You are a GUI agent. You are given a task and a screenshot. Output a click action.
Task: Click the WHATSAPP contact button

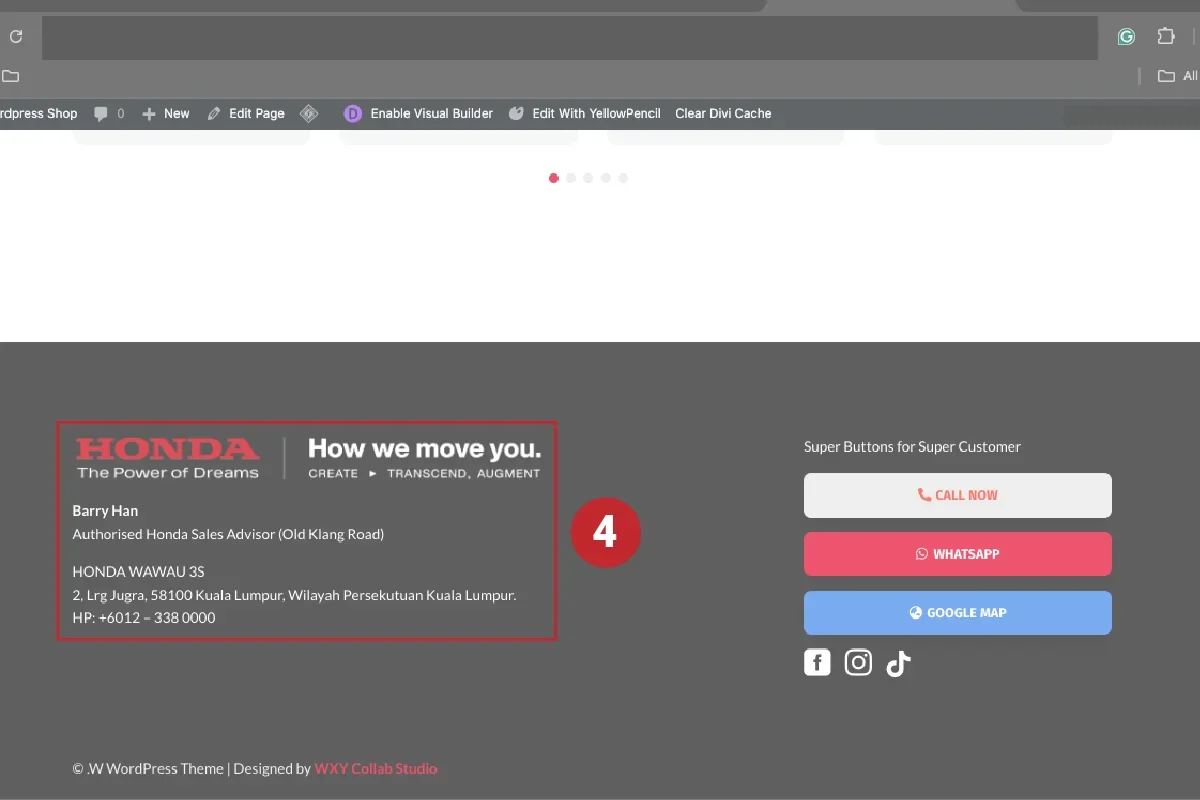coord(957,554)
